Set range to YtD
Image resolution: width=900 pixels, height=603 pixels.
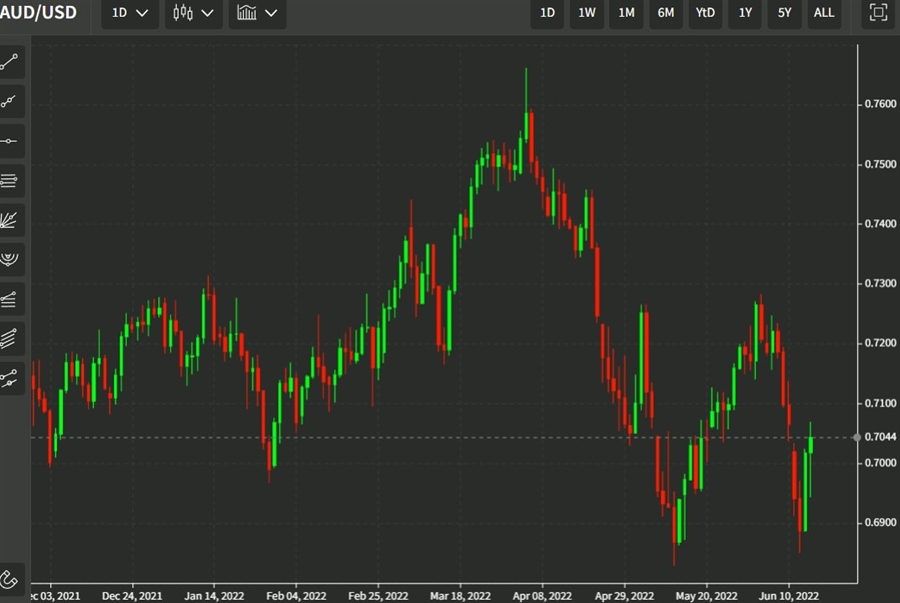705,13
